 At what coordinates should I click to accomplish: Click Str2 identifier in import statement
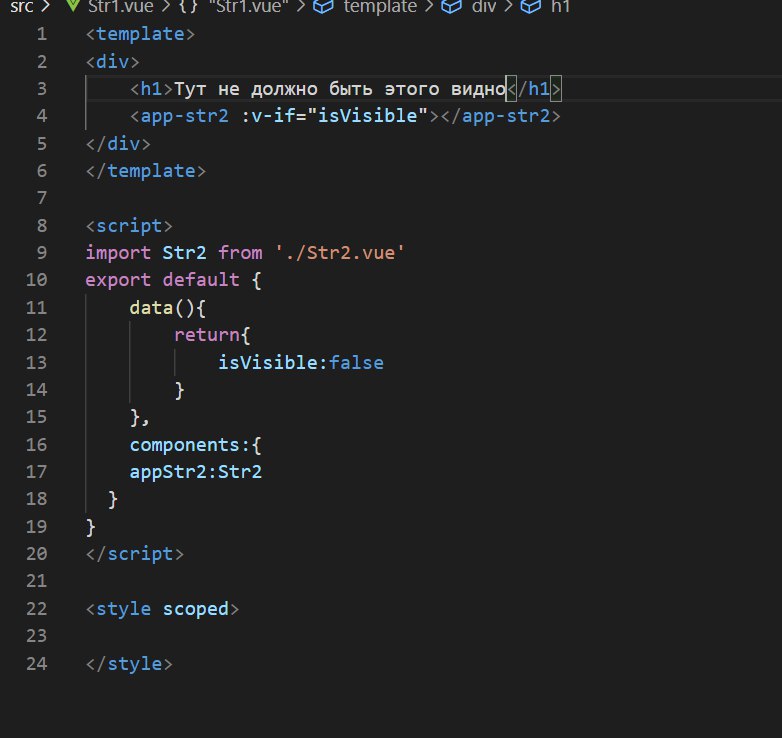click(x=185, y=253)
